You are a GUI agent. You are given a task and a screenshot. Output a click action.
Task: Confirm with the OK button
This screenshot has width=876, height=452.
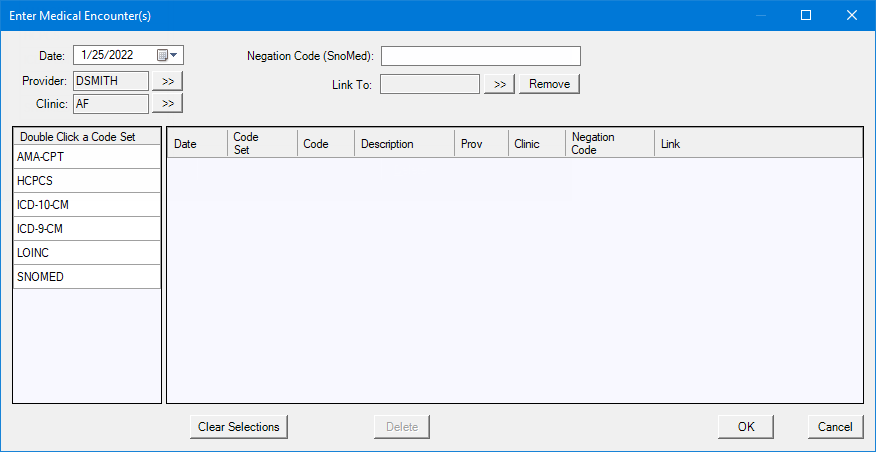[746, 427]
